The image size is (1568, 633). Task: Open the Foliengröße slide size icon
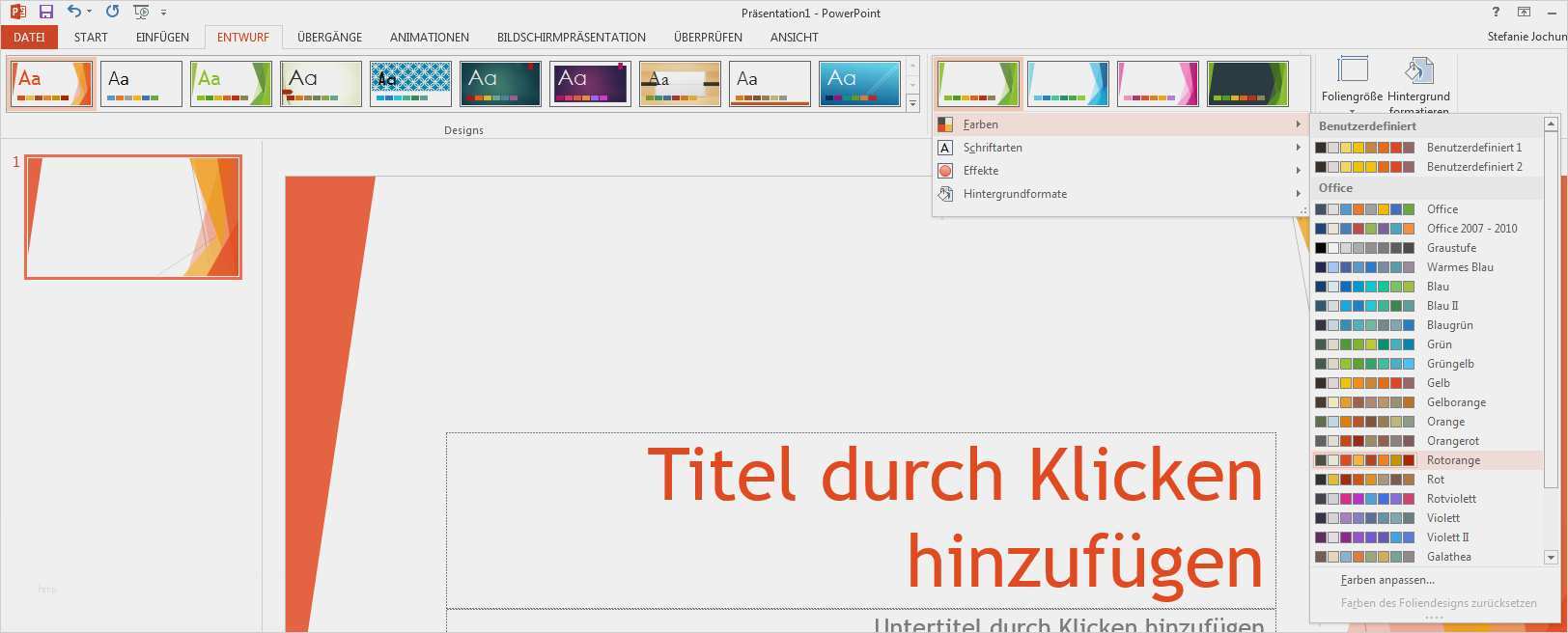(x=1353, y=69)
